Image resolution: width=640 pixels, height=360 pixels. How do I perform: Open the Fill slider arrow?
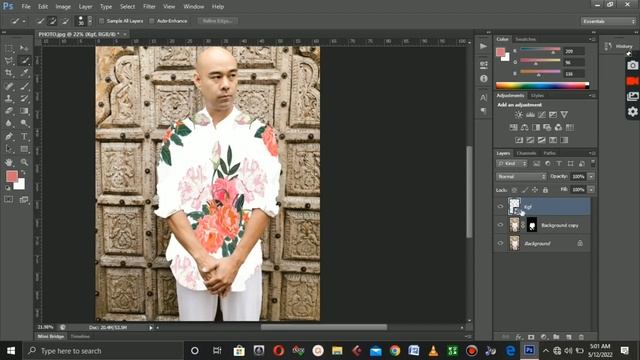(x=591, y=189)
